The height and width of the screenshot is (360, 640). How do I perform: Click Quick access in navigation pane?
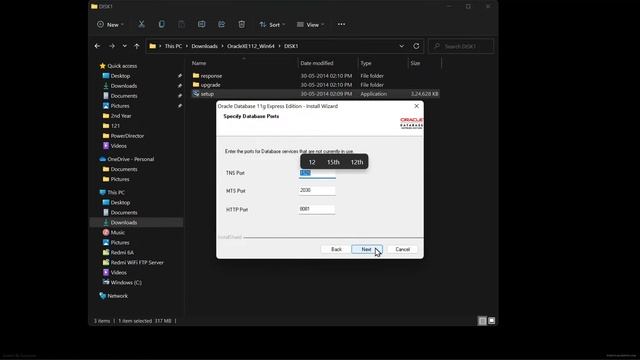pyautogui.click(x=122, y=66)
